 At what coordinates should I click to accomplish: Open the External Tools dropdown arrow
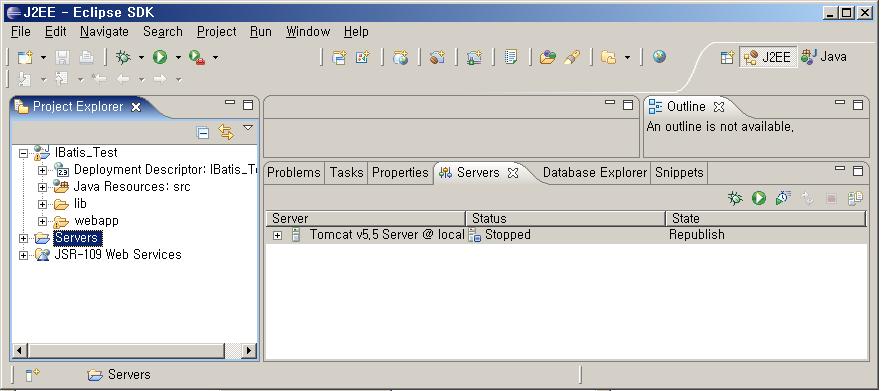(215, 57)
